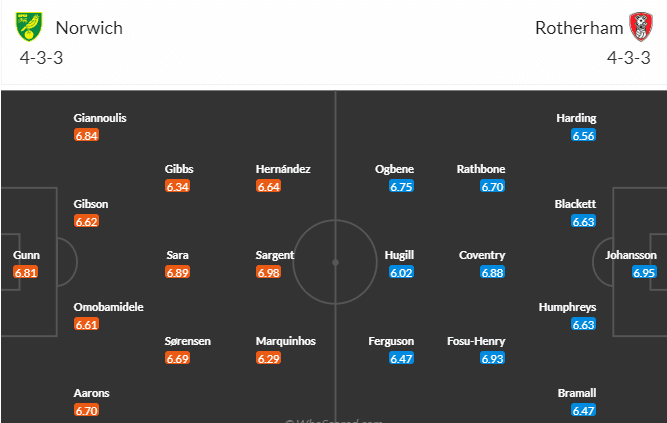This screenshot has width=667, height=423.
Task: Open player Giannoulis on the pitch
Action: tap(100, 118)
